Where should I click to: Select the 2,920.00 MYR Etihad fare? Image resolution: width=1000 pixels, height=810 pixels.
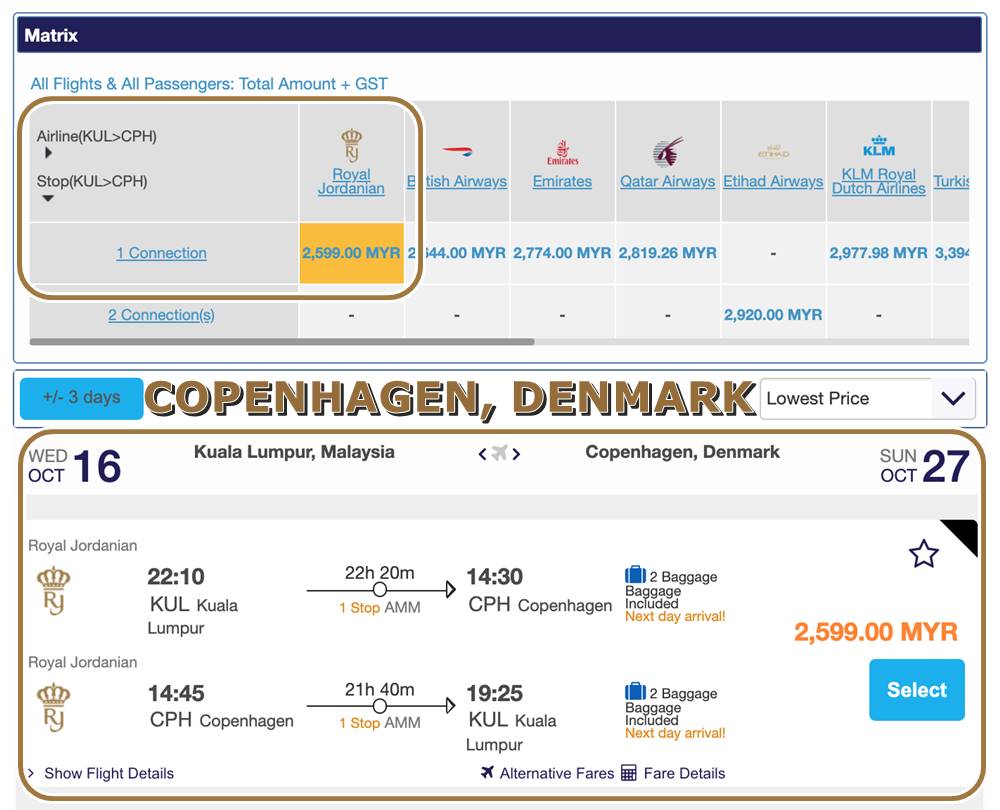click(x=773, y=315)
